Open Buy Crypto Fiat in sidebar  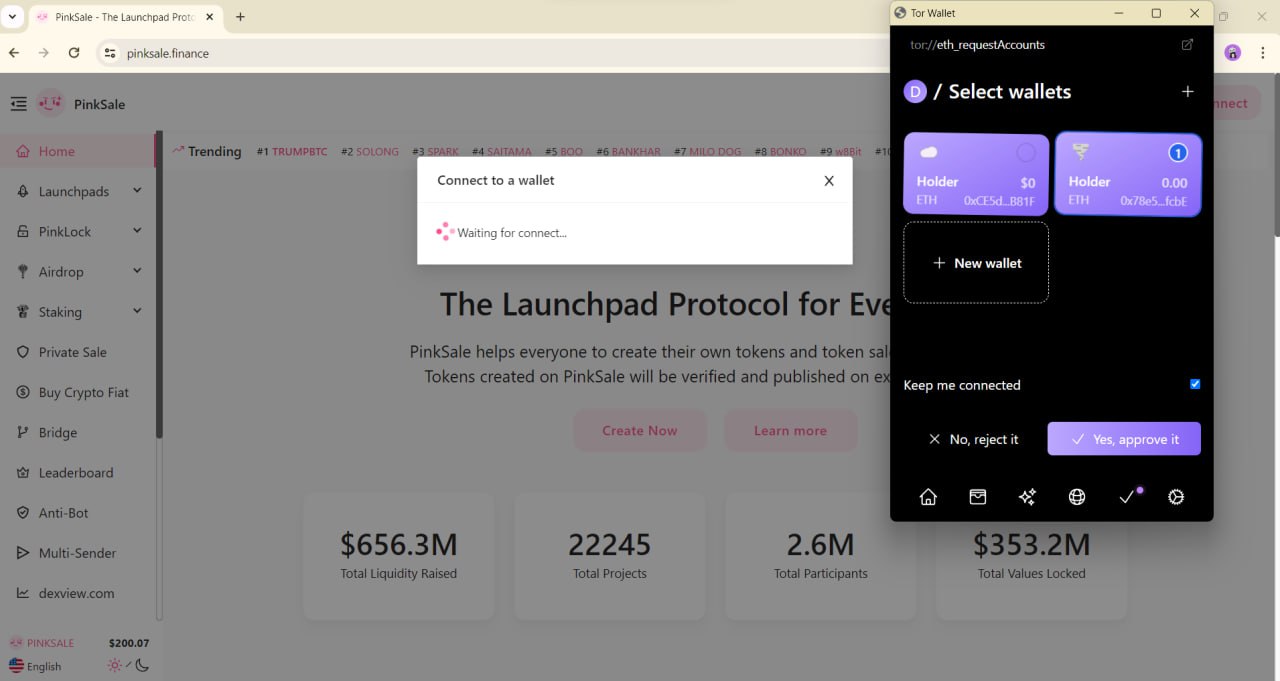tap(78, 392)
